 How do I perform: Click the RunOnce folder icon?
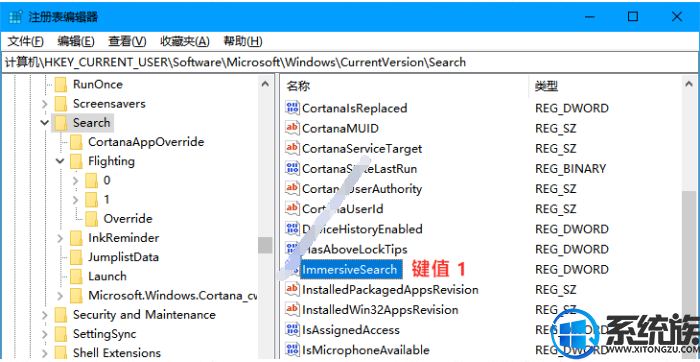pyautogui.click(x=60, y=84)
